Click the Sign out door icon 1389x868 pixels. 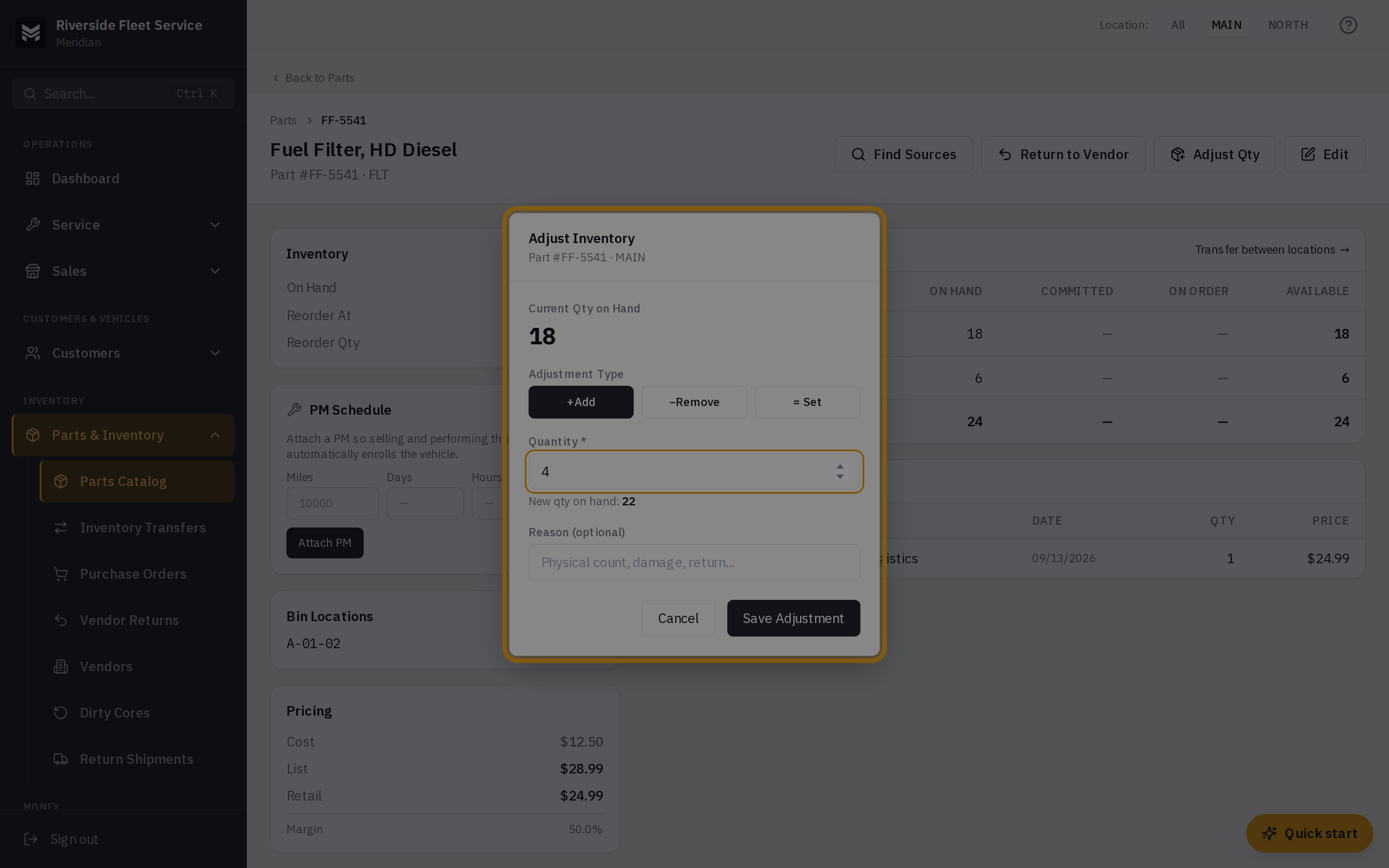coord(31,839)
